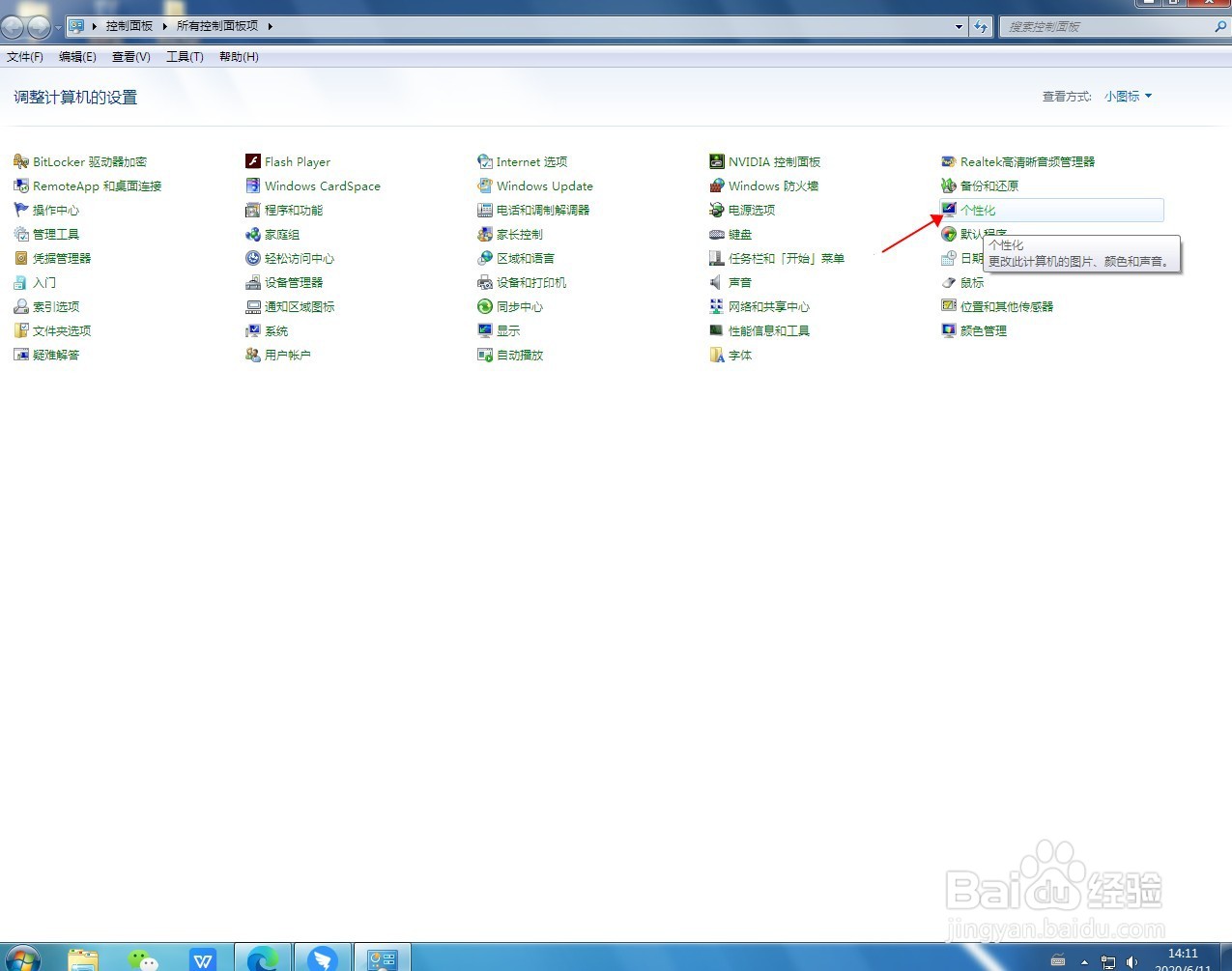The width and height of the screenshot is (1232, 971).
Task: Open the 工具(T) menu
Action: pos(185,57)
